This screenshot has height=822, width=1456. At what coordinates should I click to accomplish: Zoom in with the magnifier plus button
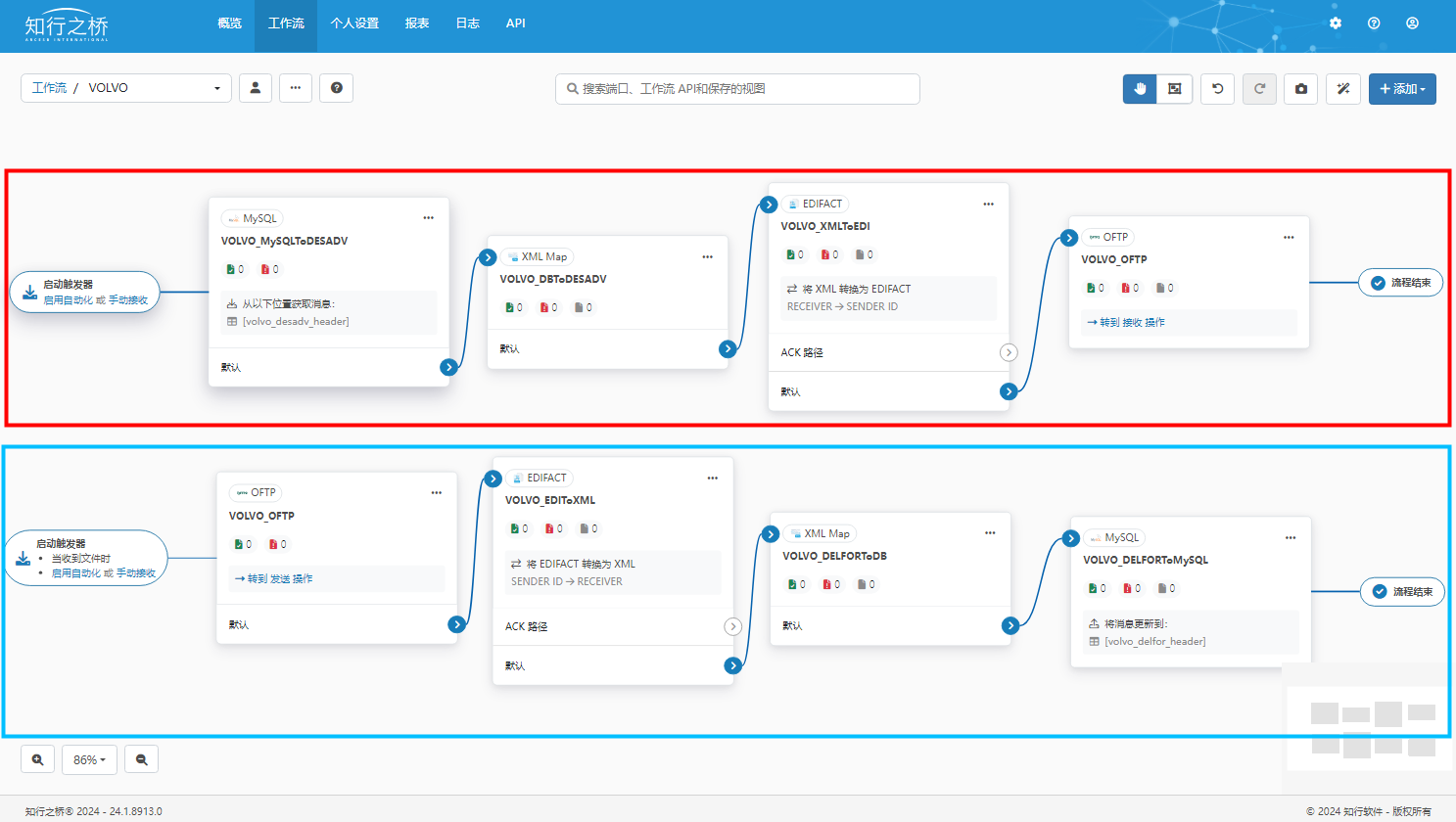37,759
